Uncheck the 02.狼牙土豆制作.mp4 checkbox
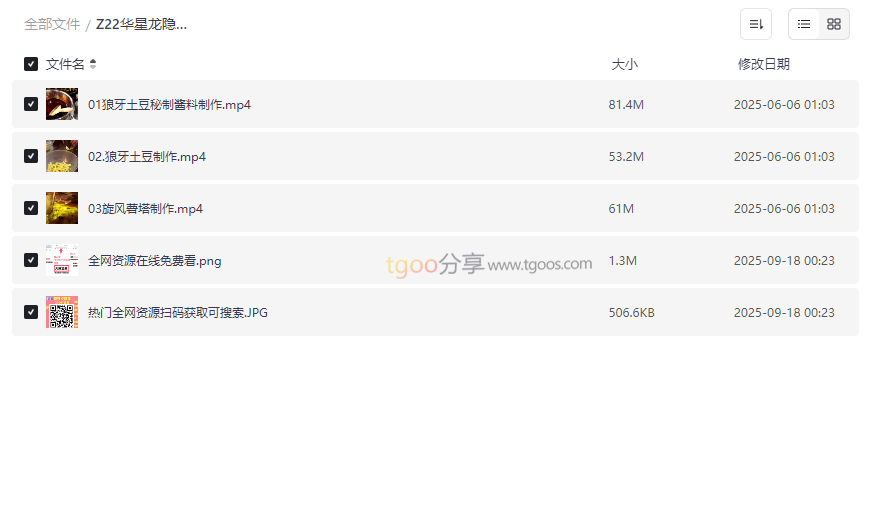 31,156
